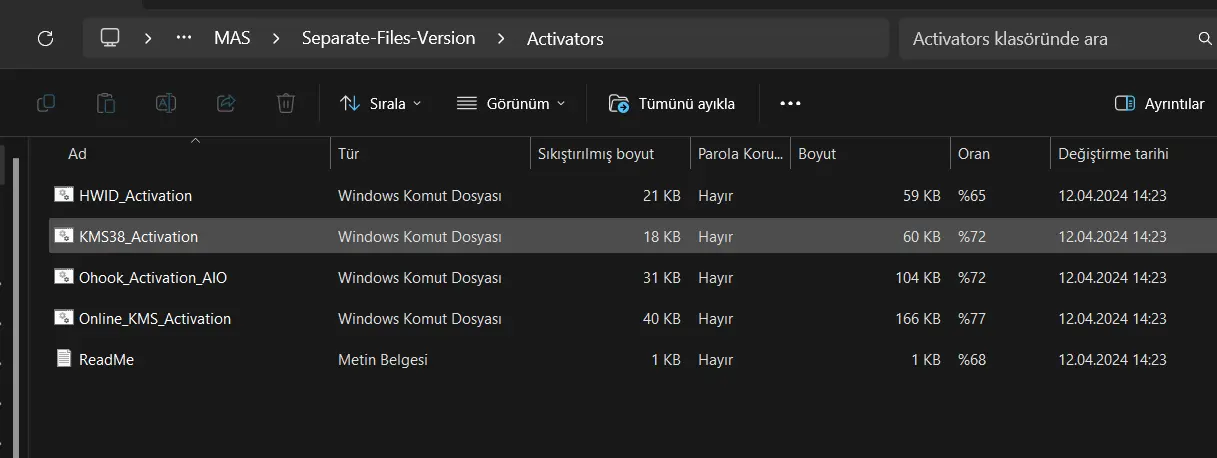
Task: Click Hayır in the Ohook_Activation_AIO row
Action: pos(716,278)
